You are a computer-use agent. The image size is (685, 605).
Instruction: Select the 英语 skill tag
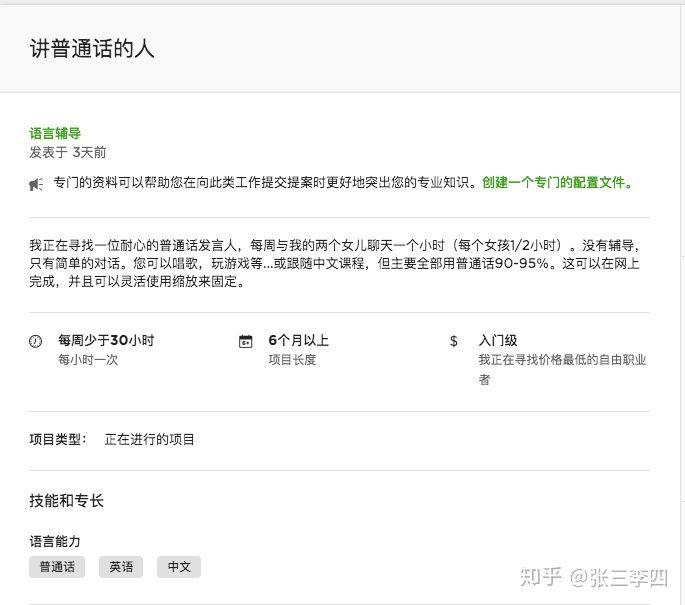(121, 567)
